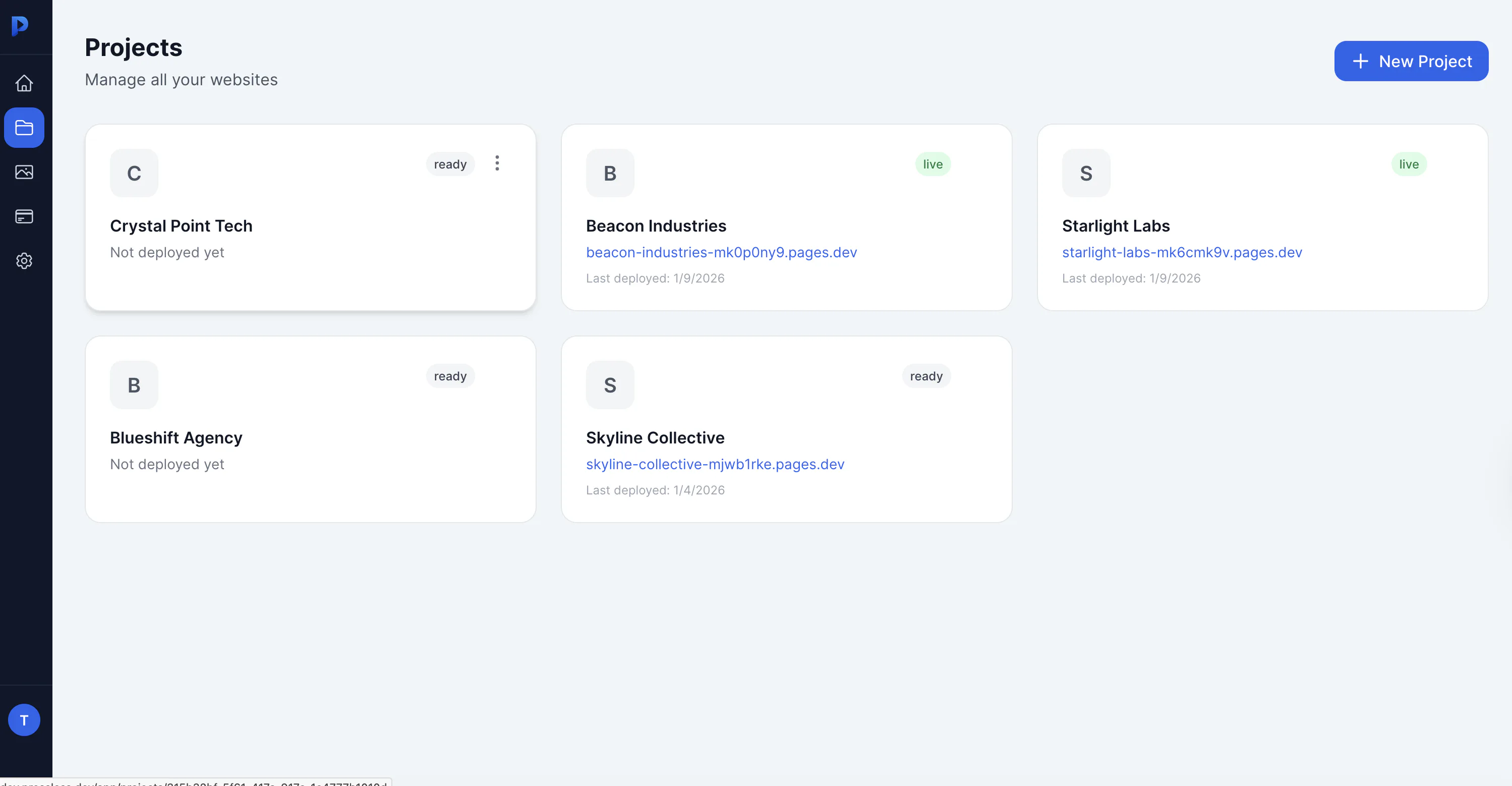Open skyline-collective-mjwb1rke.pages.dev link
The width and height of the screenshot is (1512, 786).
point(715,464)
